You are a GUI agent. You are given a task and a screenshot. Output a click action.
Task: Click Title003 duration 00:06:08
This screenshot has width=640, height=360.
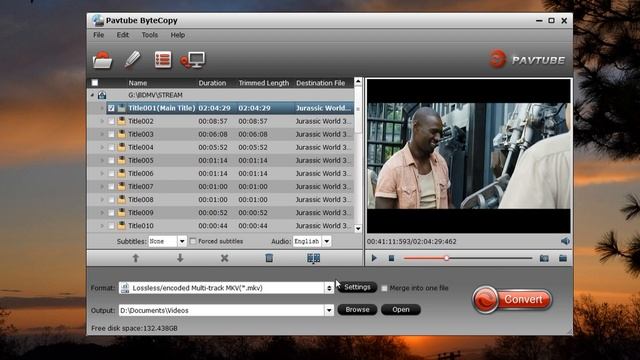213,134
